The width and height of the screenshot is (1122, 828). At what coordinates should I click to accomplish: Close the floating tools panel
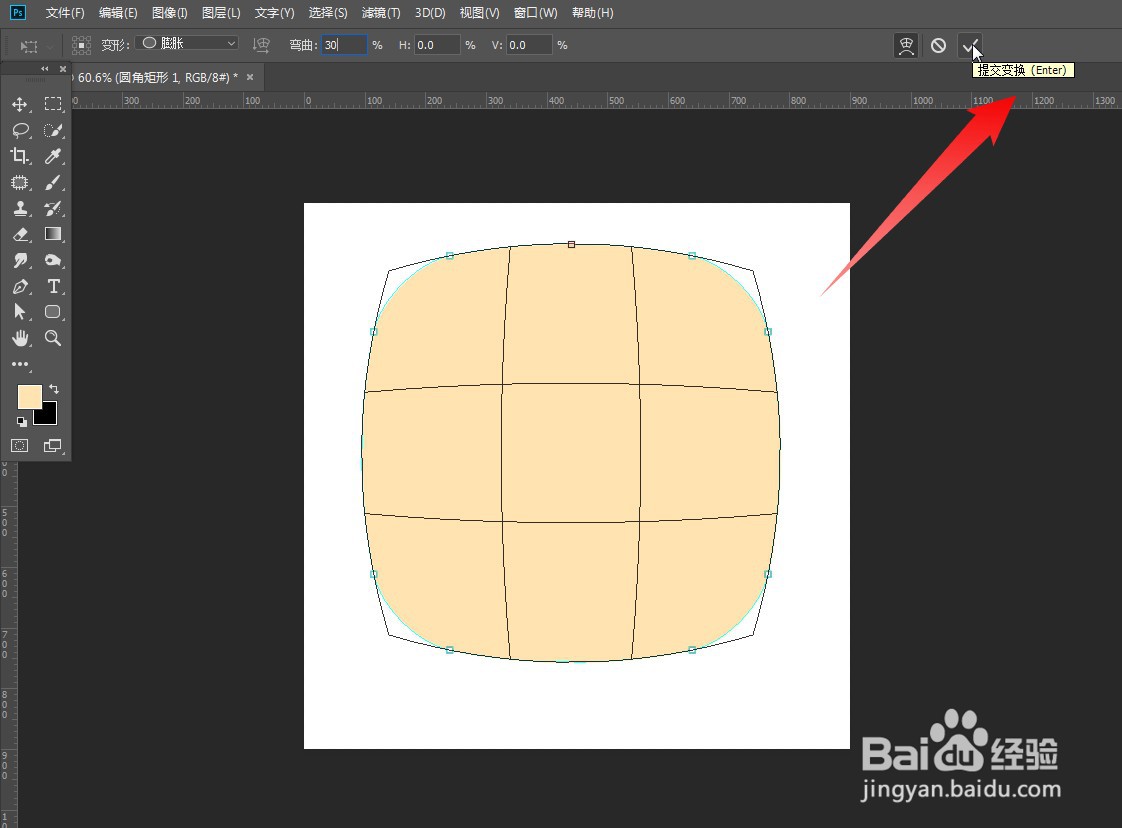click(x=62, y=69)
